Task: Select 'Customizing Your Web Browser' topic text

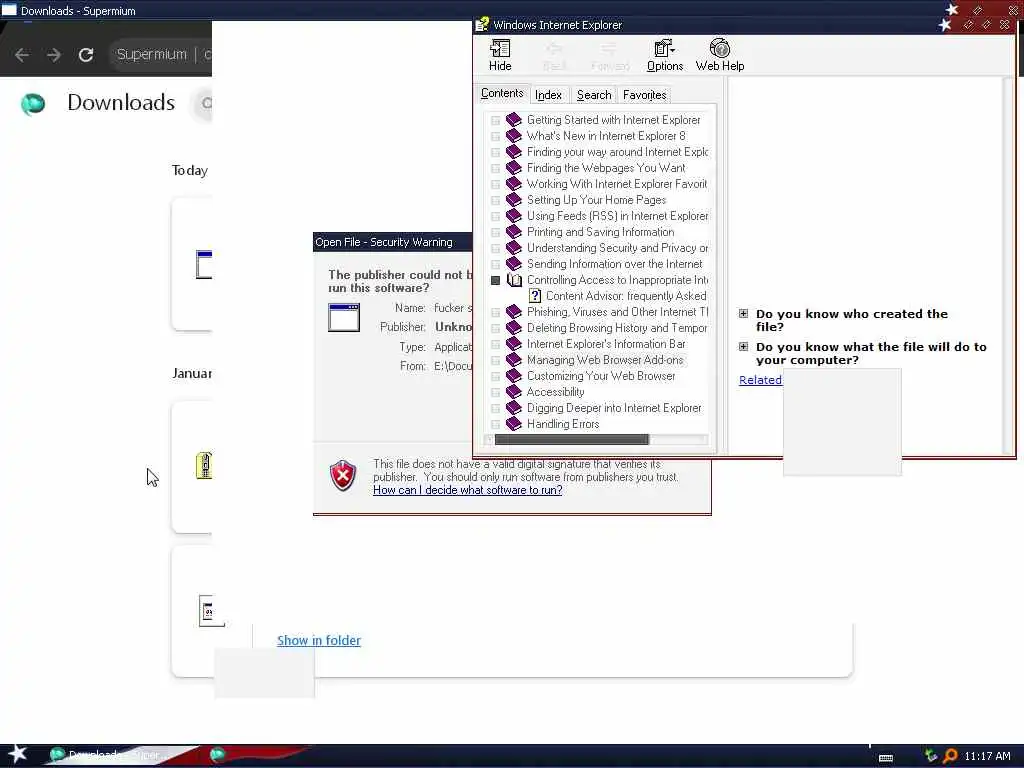Action: [601, 376]
